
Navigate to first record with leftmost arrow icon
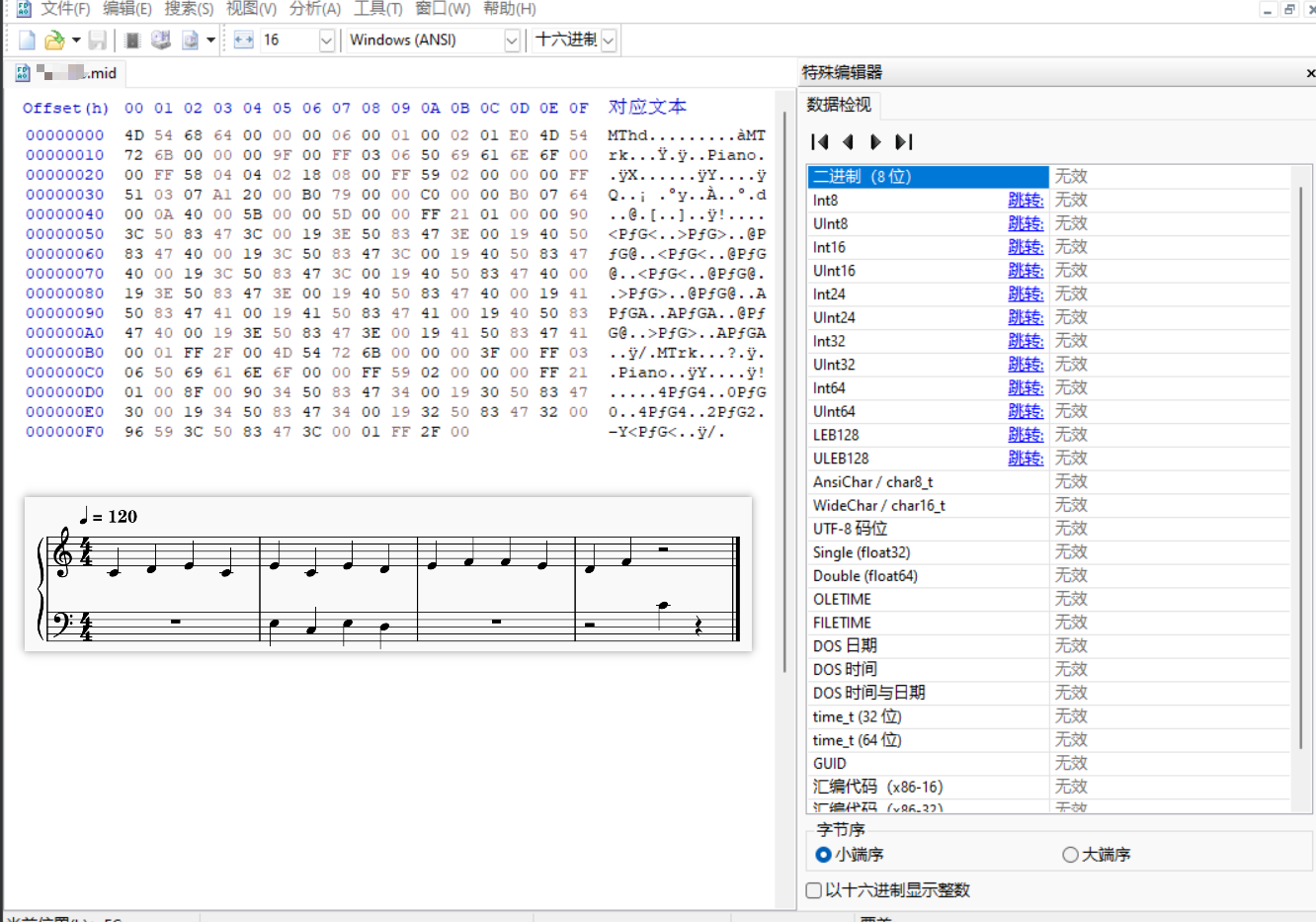click(819, 141)
